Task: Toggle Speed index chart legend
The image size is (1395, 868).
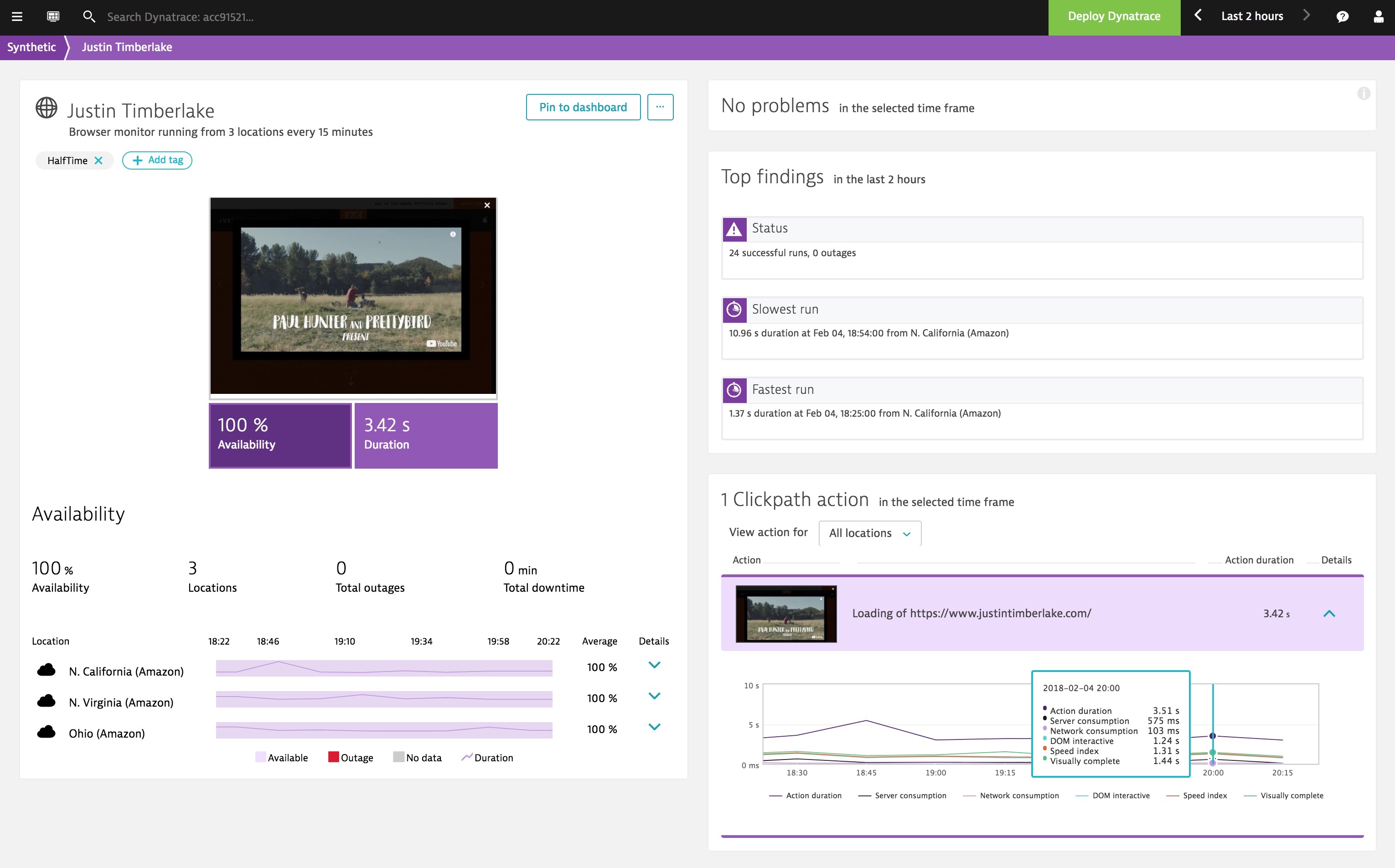Action: (x=1196, y=796)
